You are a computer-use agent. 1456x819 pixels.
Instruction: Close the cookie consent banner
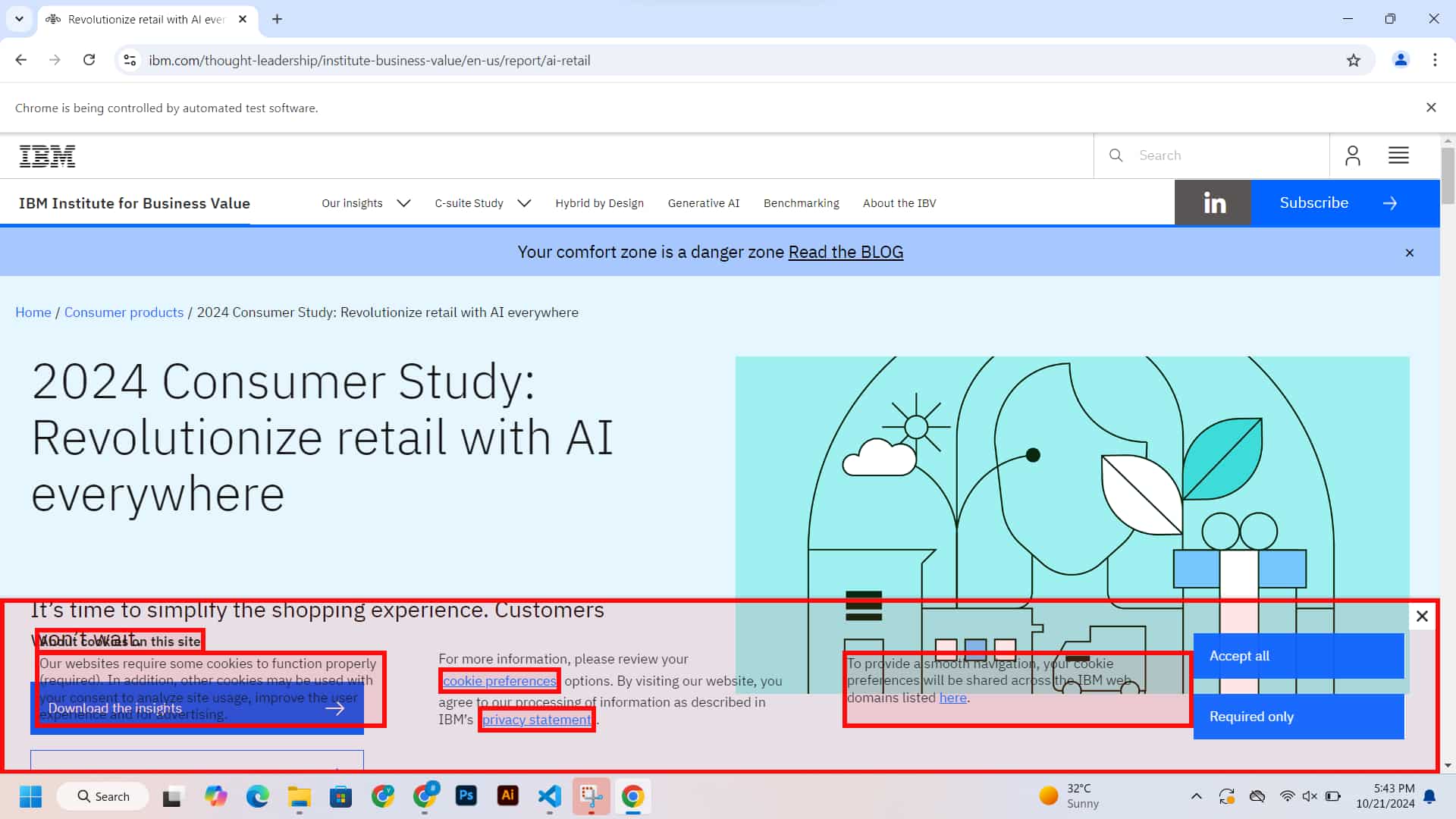click(1422, 617)
